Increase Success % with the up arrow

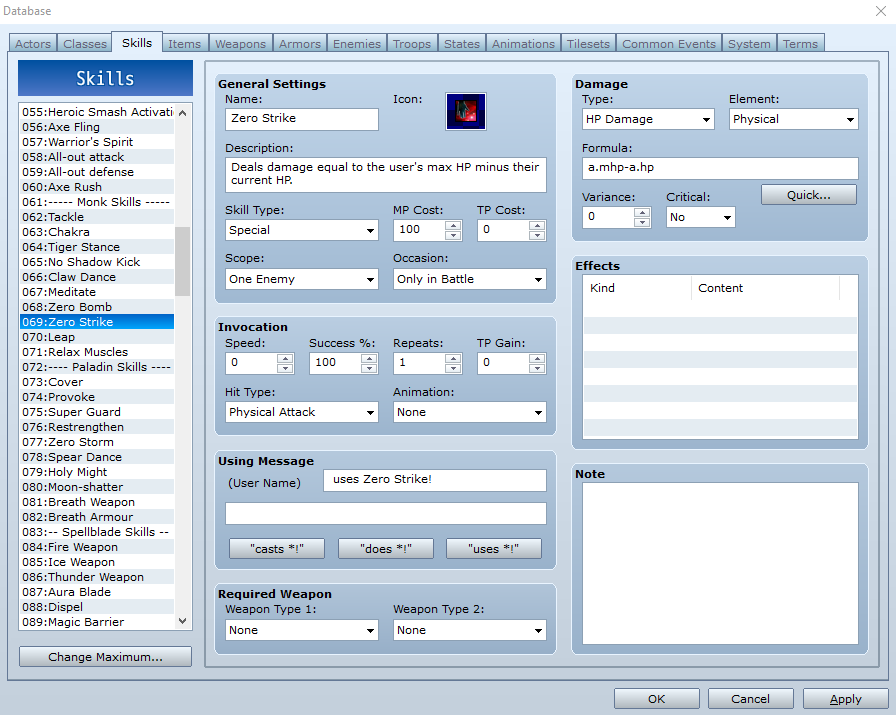(369, 358)
